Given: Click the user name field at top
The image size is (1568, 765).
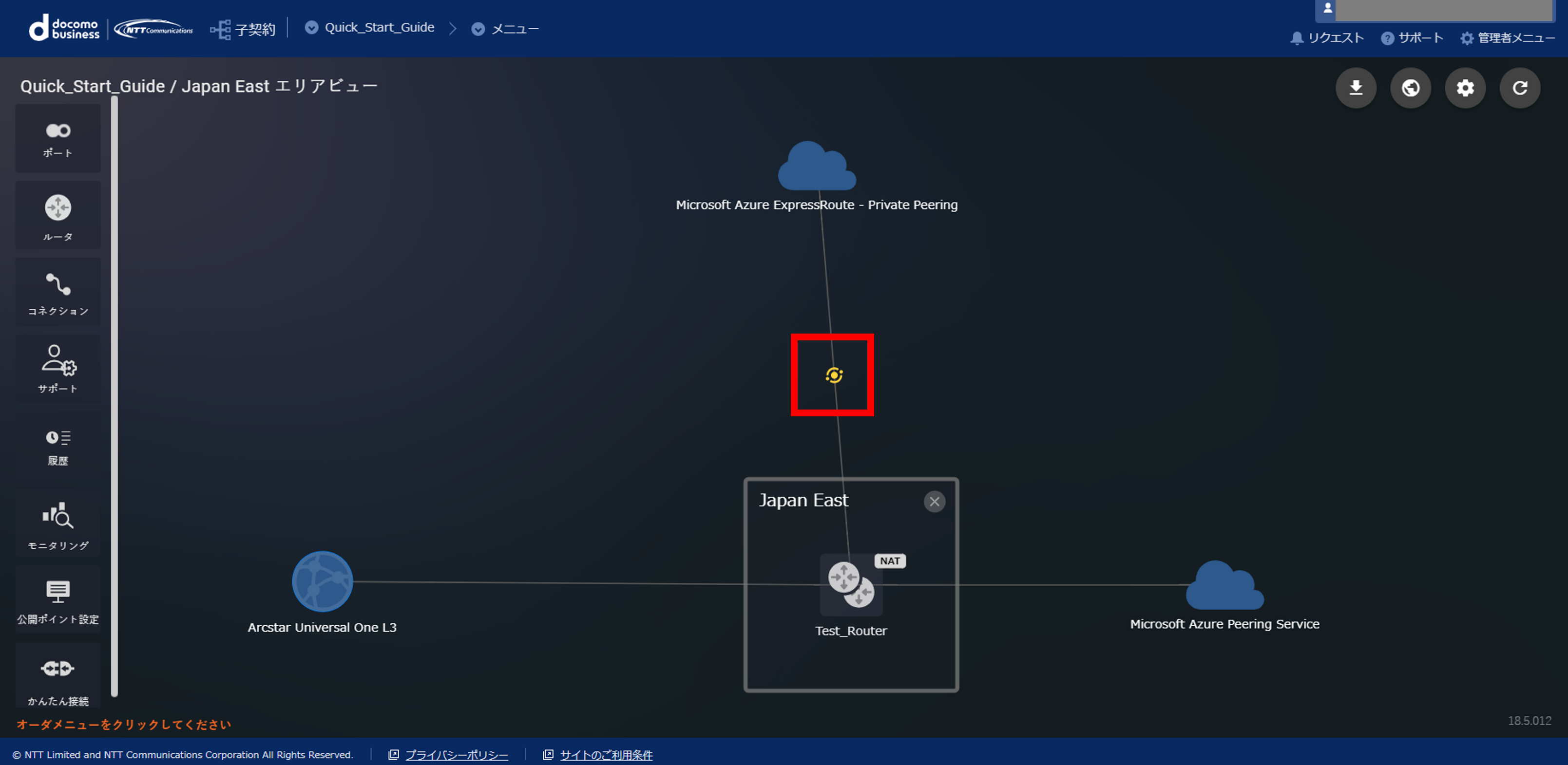Looking at the screenshot, I should [x=1444, y=10].
